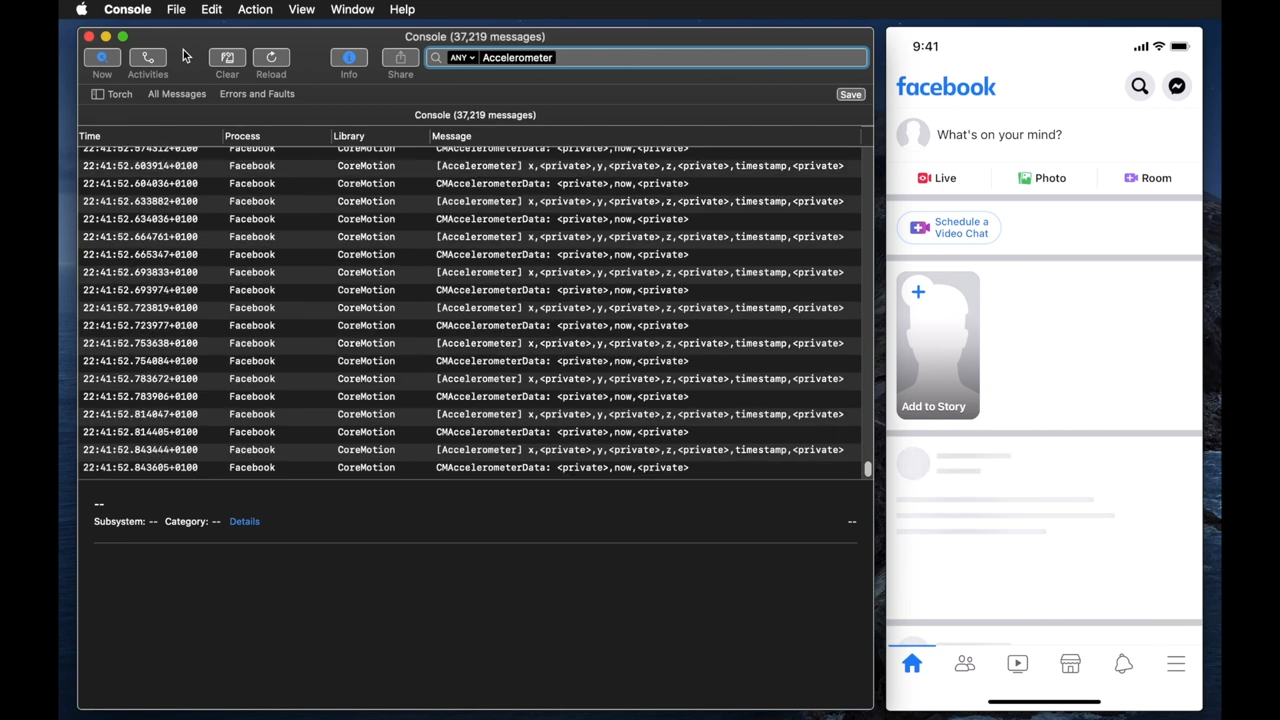This screenshot has height=720, width=1280.
Task: Open the Apple menu
Action: (82, 9)
